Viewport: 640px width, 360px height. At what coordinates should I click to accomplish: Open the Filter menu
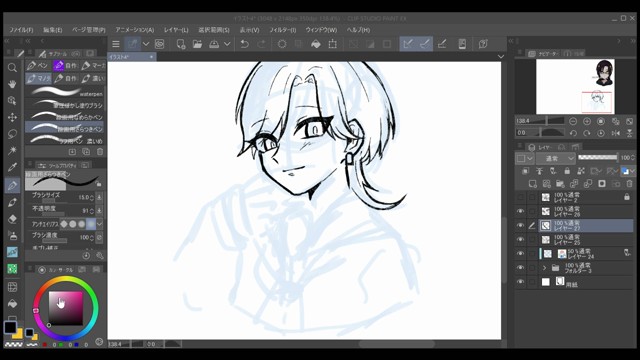click(282, 30)
